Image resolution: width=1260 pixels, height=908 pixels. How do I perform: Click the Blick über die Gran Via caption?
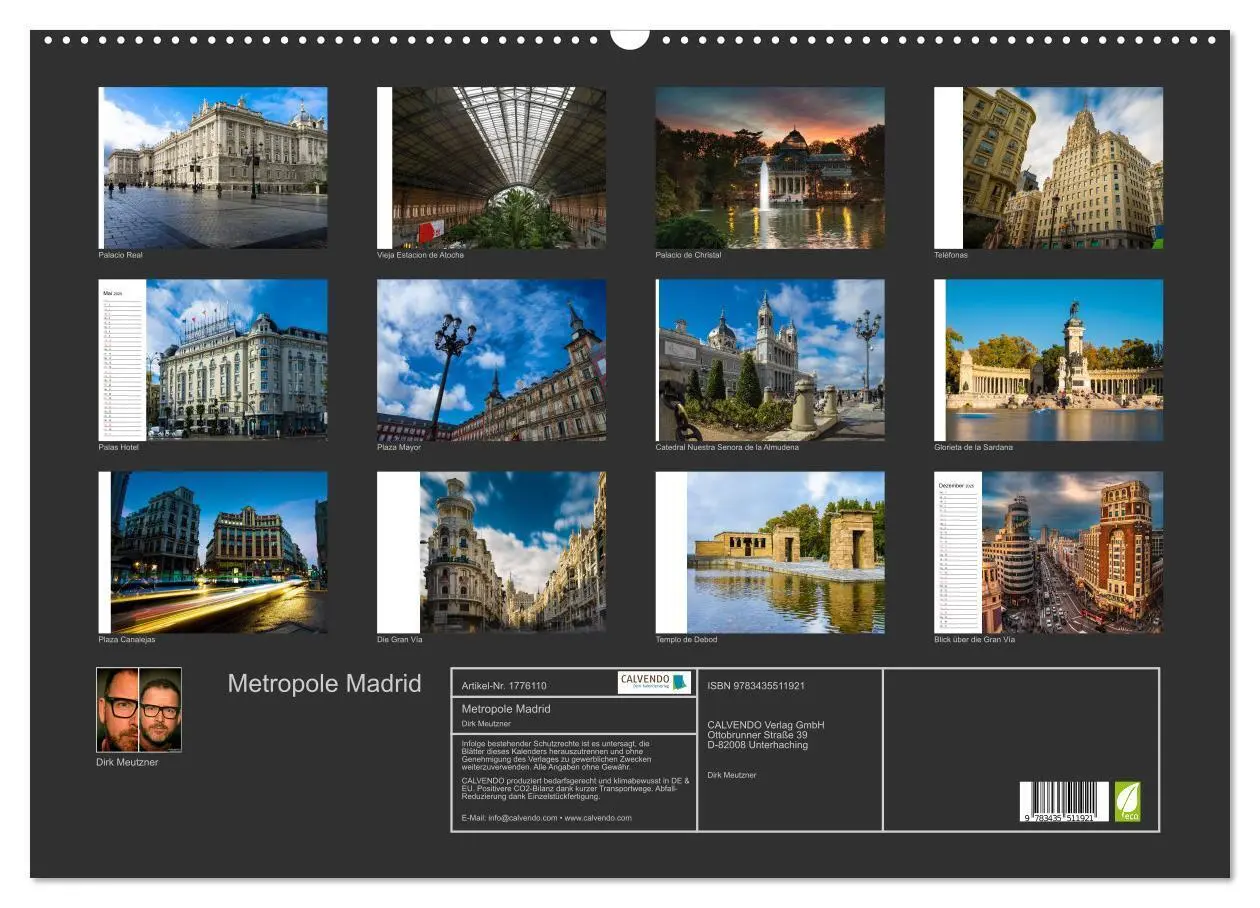click(974, 639)
